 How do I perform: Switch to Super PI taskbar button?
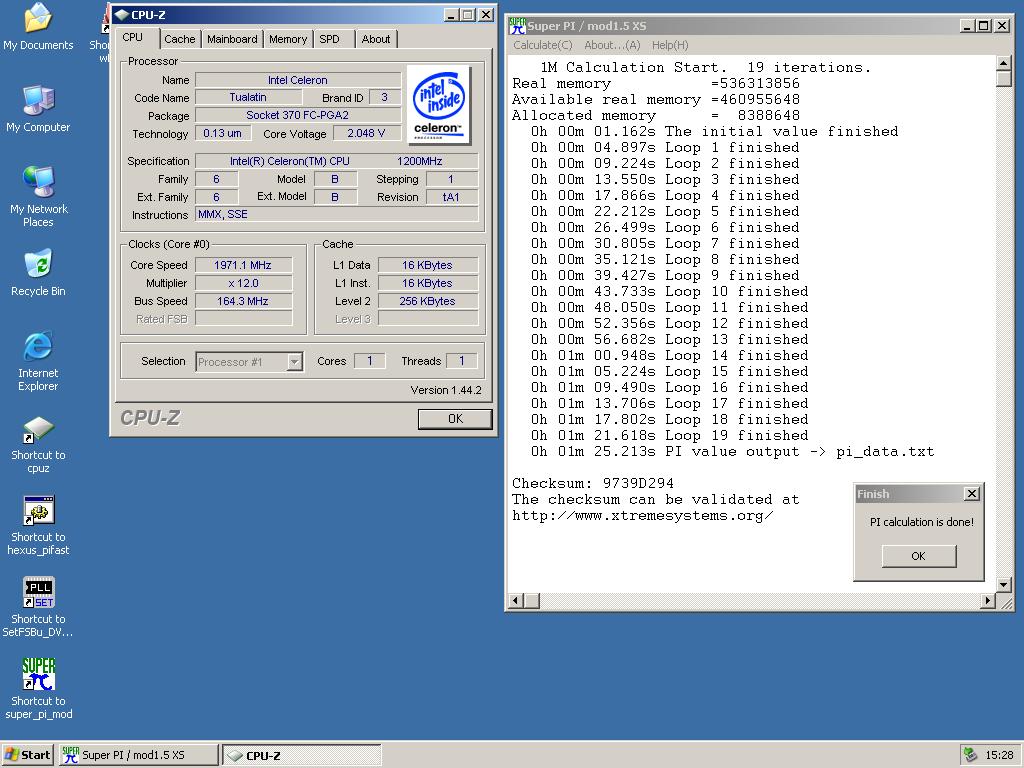pyautogui.click(x=138, y=755)
